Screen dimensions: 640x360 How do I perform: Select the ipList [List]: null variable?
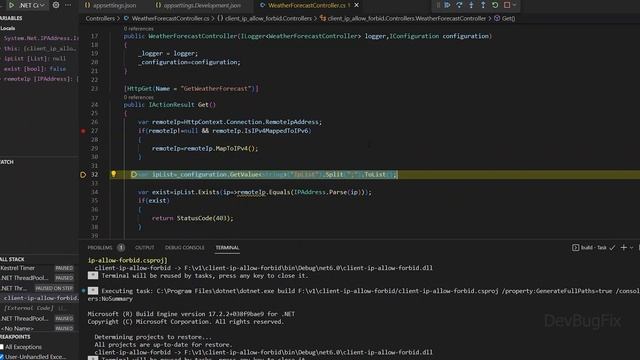[40, 58]
